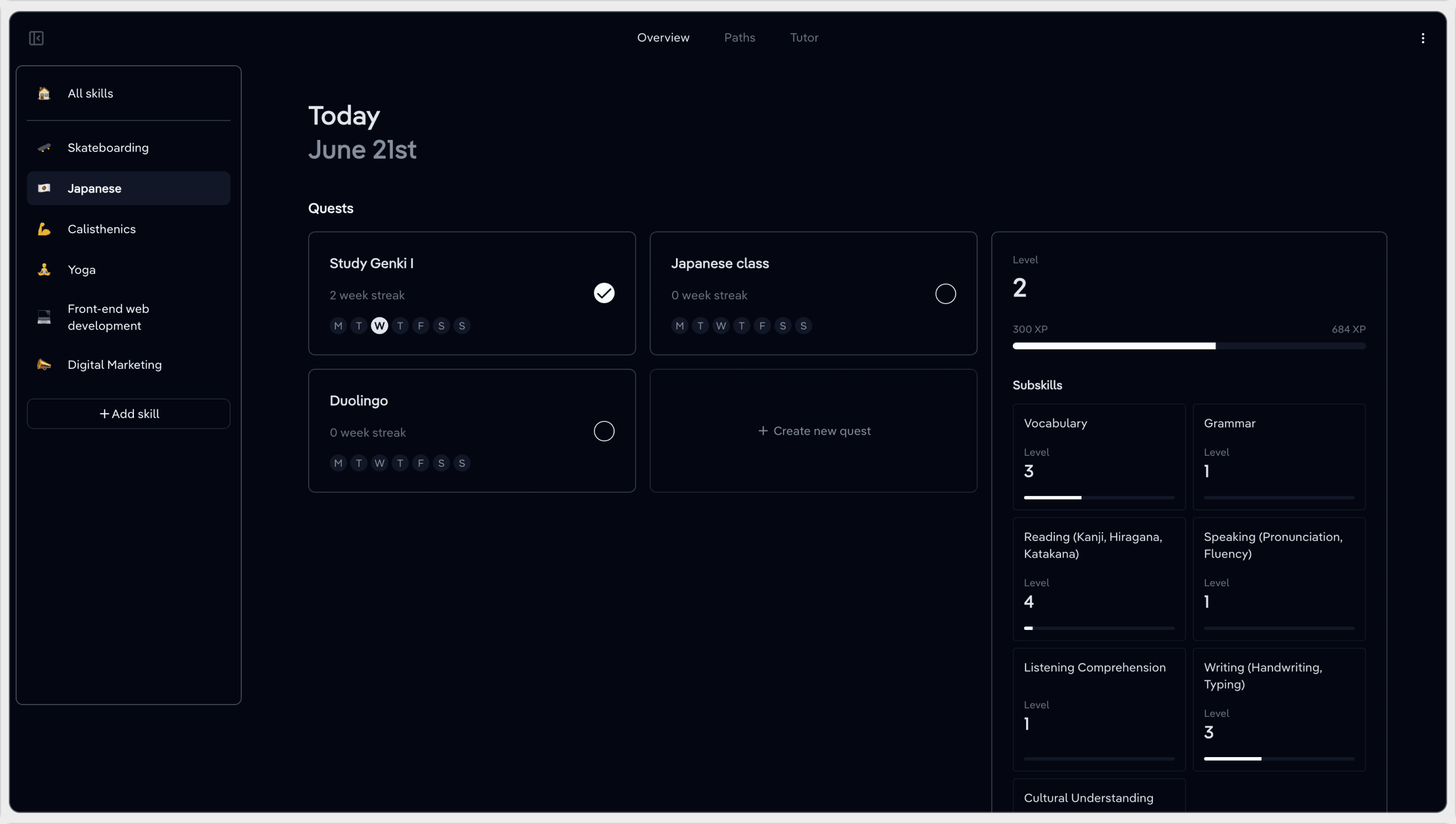Toggle Monday on Japanese class quest
Viewport: 1456px width, 824px height.
pos(679,325)
